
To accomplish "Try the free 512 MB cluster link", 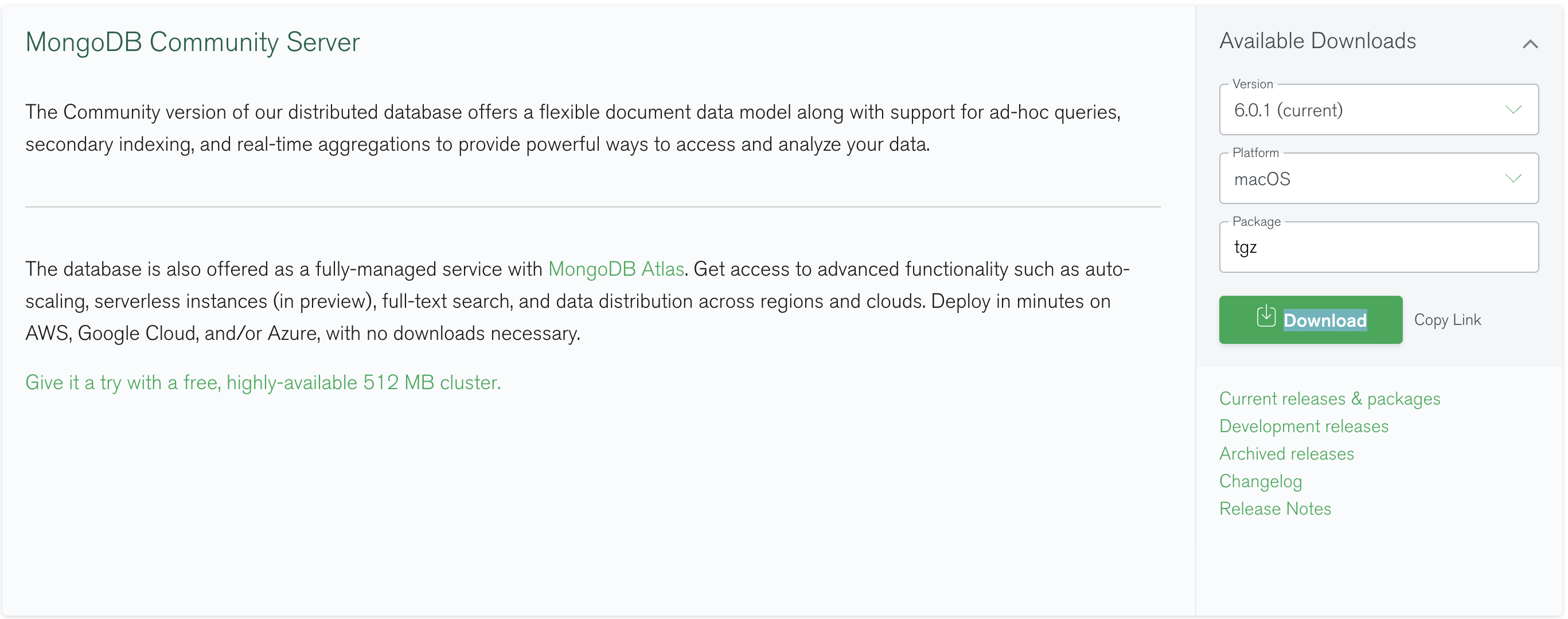I will pos(263,382).
